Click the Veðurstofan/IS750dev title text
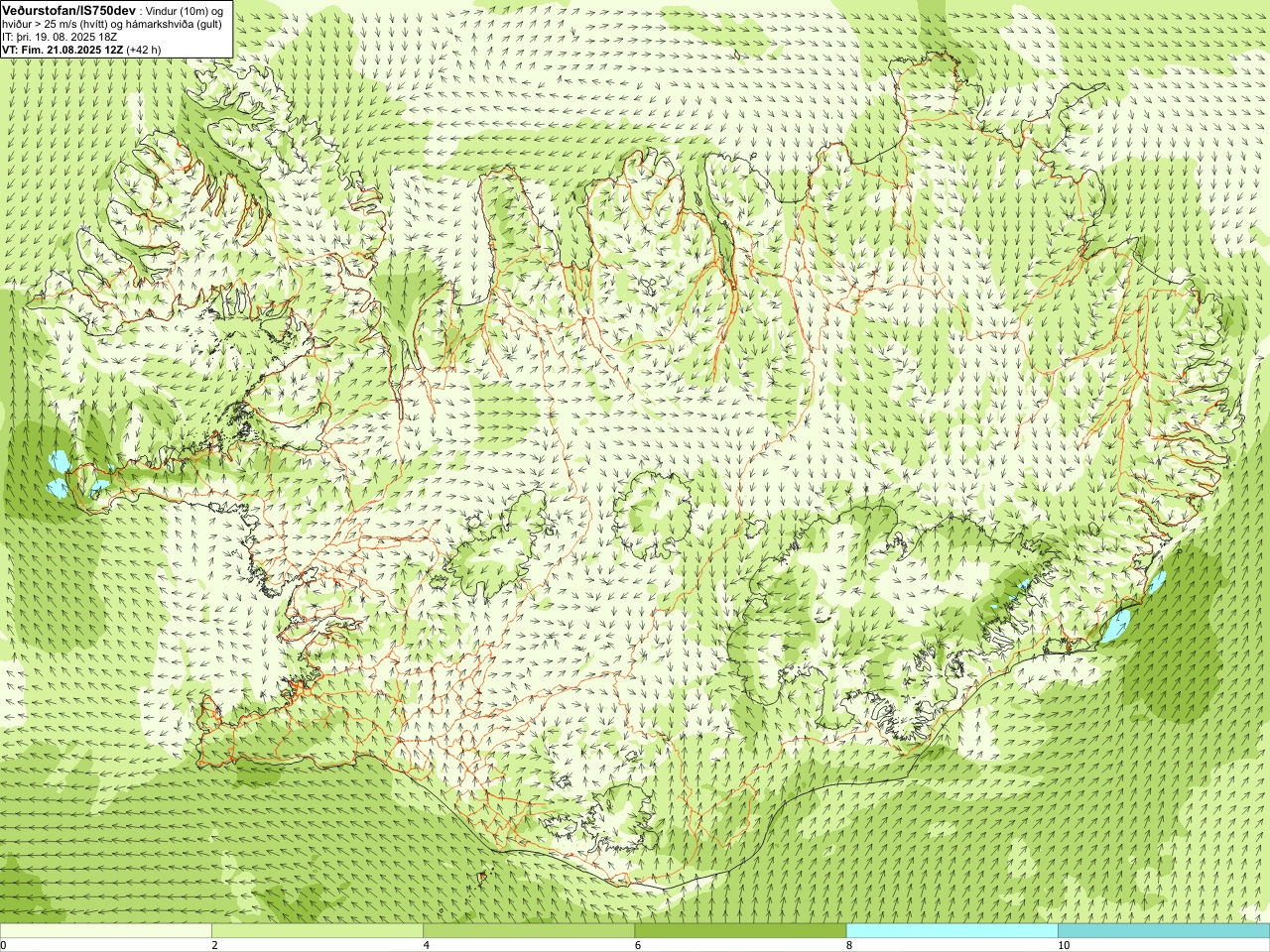The height and width of the screenshot is (952, 1270). pos(68,10)
